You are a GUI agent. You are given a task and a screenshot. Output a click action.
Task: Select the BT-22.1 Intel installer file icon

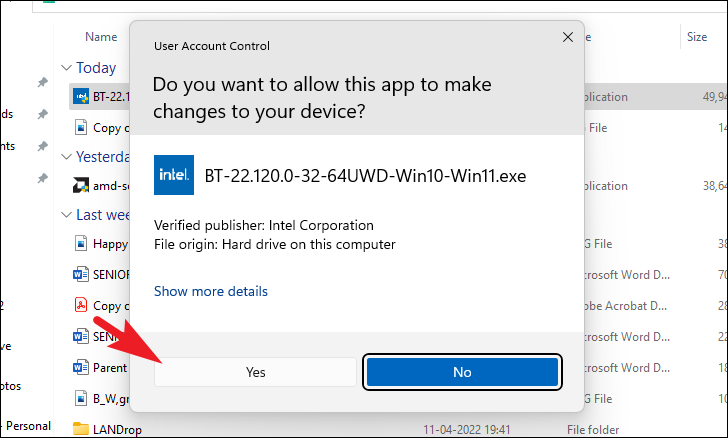(x=81, y=97)
